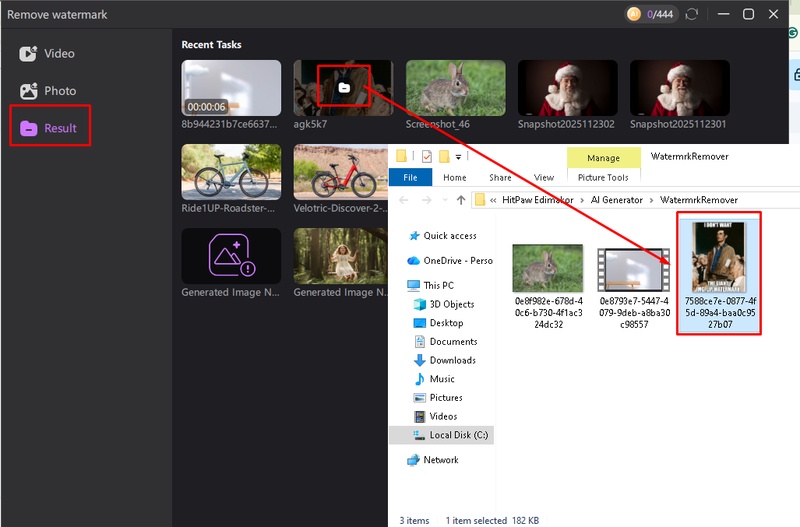Open recent locations dropdown in Explorer
This screenshot has height=527, width=800.
[445, 200]
